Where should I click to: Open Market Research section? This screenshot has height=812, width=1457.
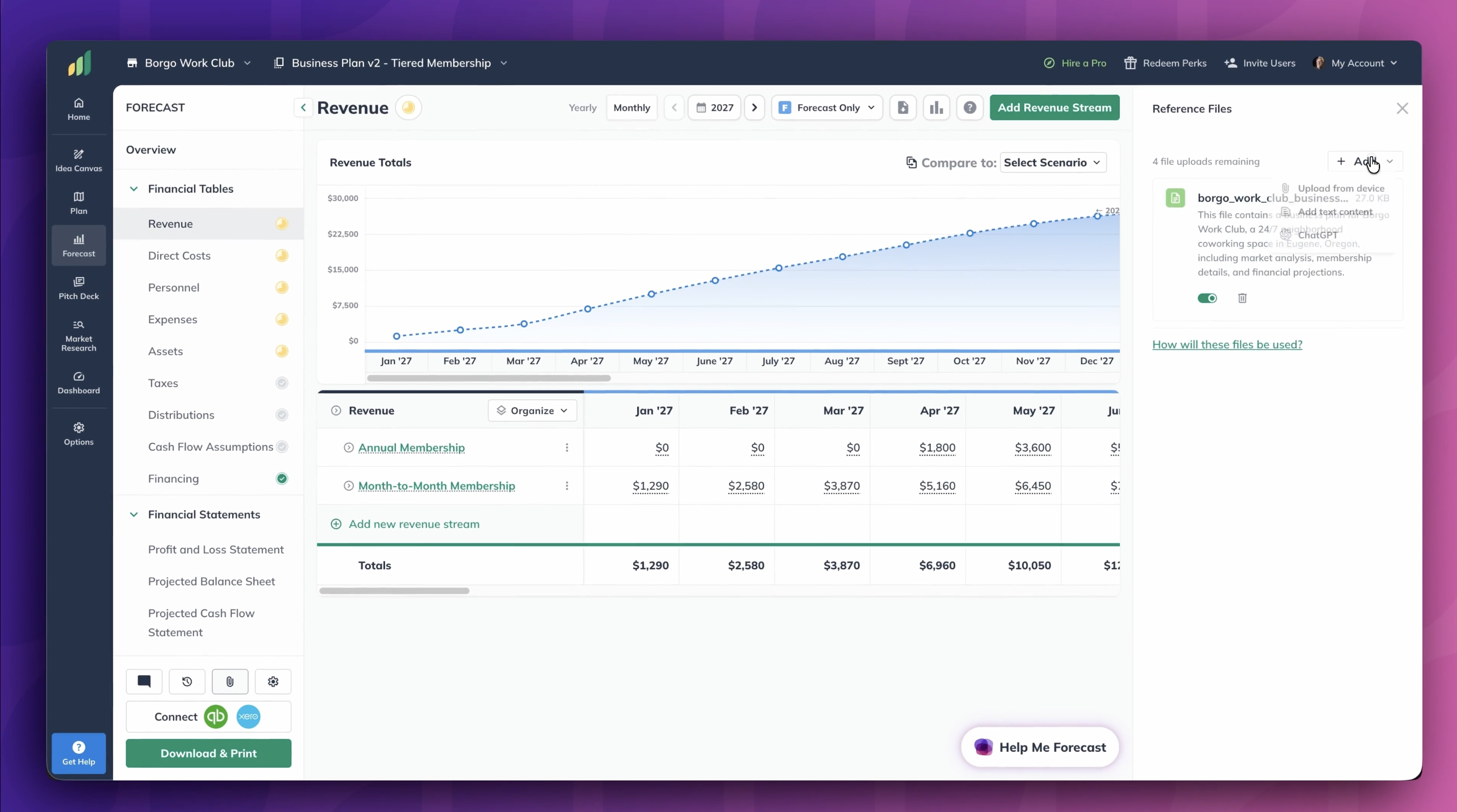(79, 335)
